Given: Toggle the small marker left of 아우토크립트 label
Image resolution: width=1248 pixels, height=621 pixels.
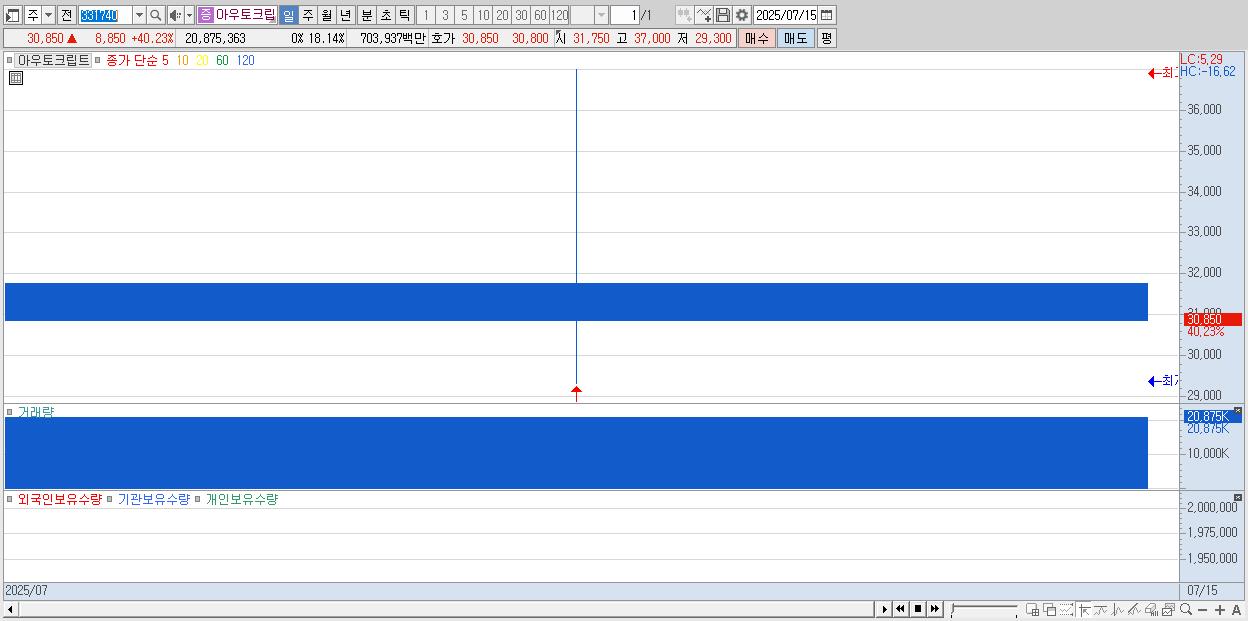Looking at the screenshot, I should tap(9, 60).
